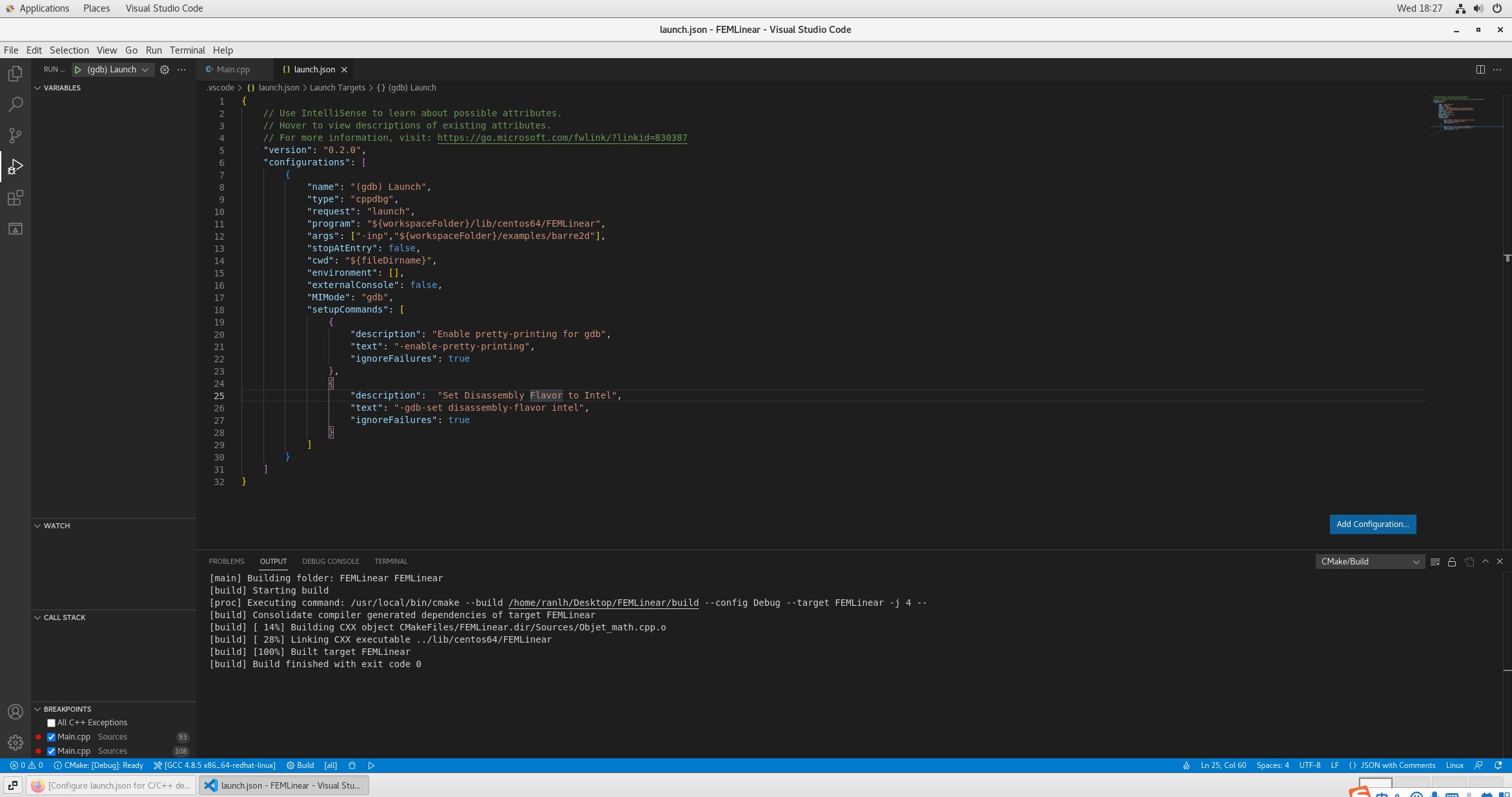Toggle the output scroll lock
The image size is (1512, 797).
pos(1452,562)
